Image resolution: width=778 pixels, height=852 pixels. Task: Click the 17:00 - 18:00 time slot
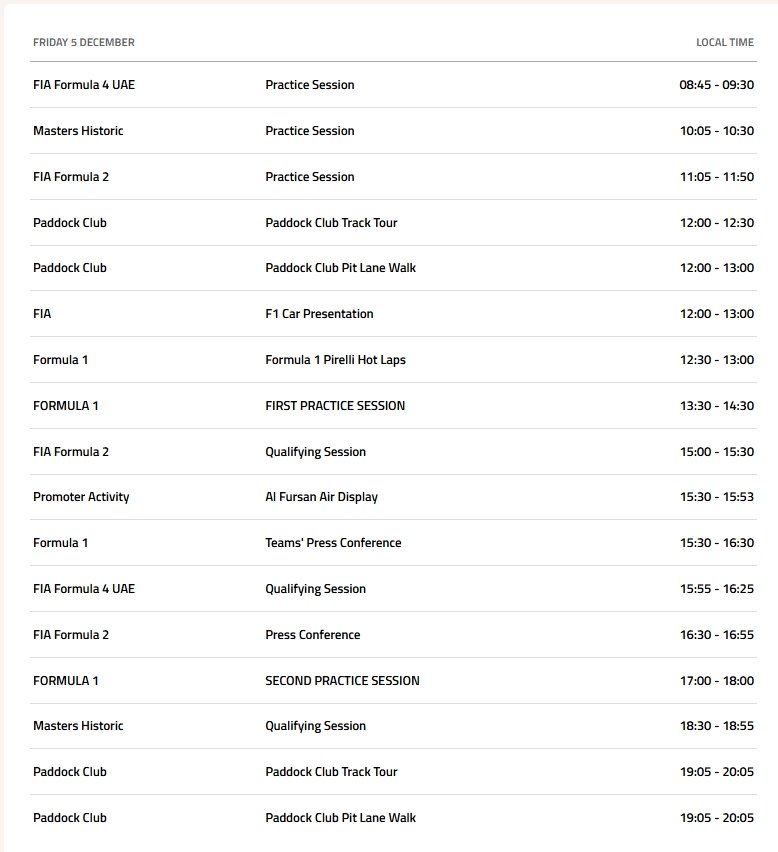tap(716, 681)
